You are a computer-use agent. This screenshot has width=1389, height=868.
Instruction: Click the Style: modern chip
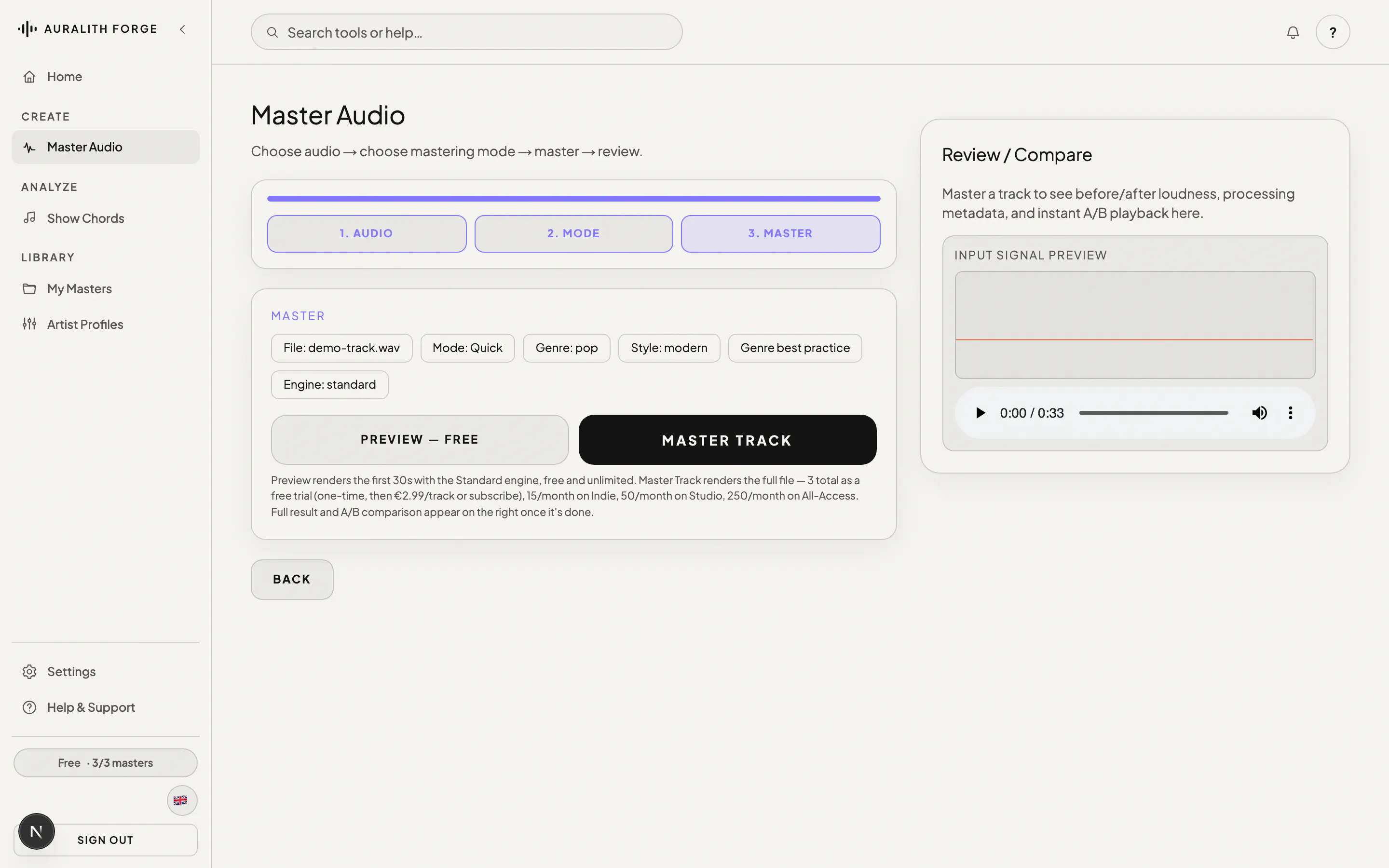point(669,348)
